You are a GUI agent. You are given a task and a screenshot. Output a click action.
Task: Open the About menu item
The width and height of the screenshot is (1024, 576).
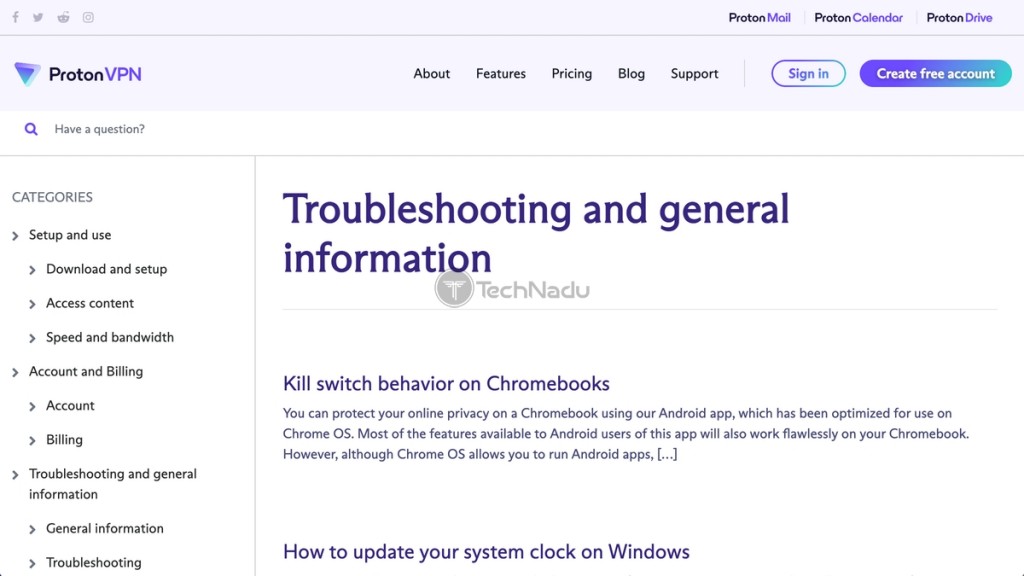click(432, 74)
